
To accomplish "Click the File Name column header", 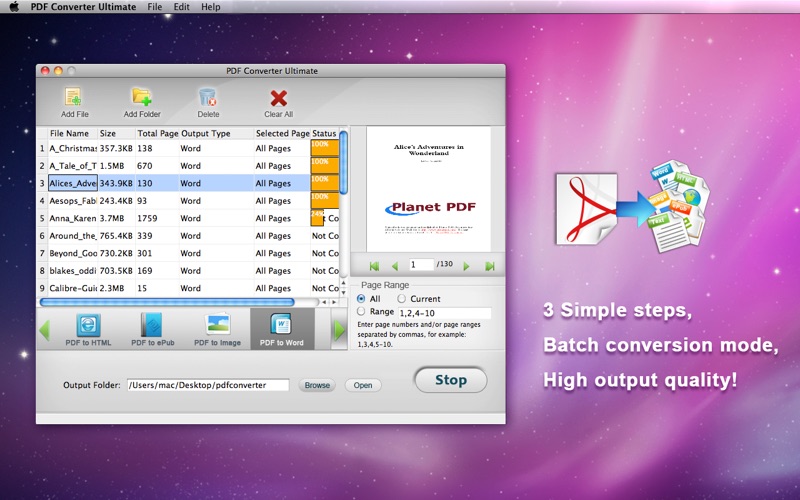I will [72, 133].
